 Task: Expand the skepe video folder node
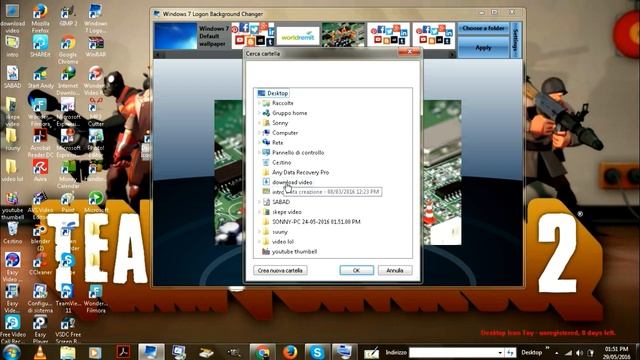point(260,212)
